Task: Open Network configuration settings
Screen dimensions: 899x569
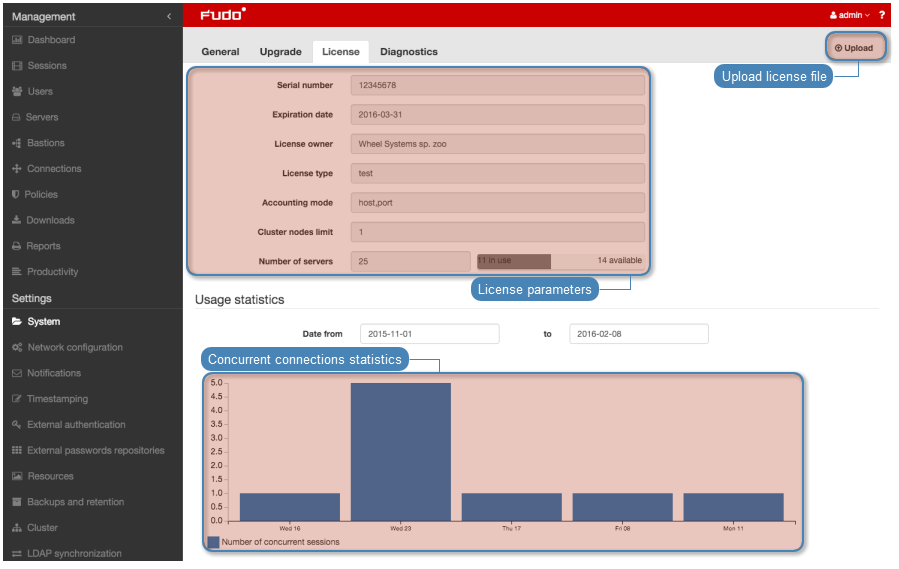Action: tap(75, 347)
